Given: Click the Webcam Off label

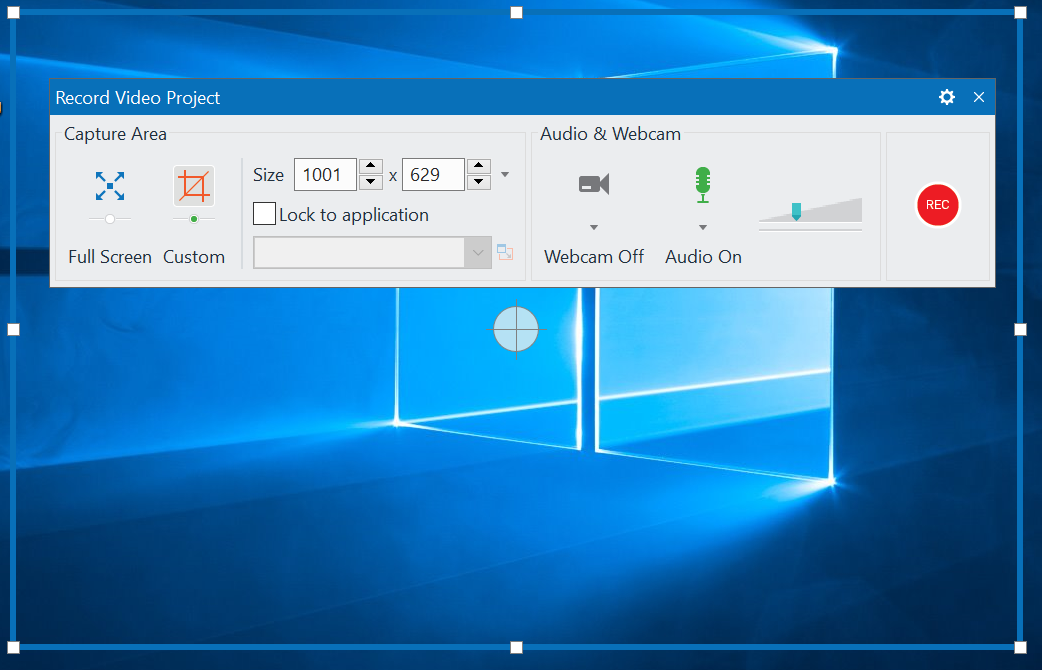Looking at the screenshot, I should point(593,257).
